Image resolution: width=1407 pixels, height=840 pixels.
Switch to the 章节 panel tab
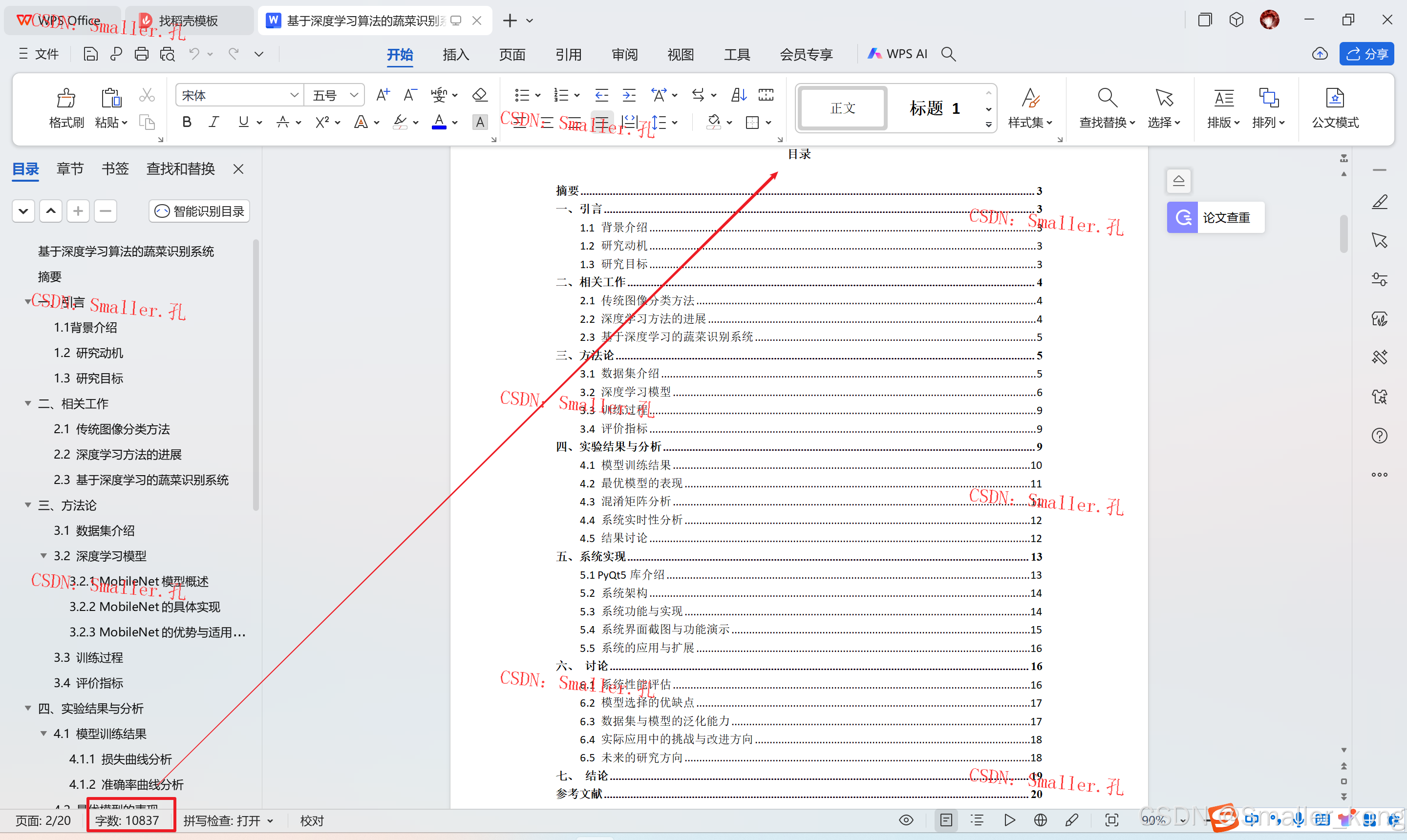coord(70,168)
